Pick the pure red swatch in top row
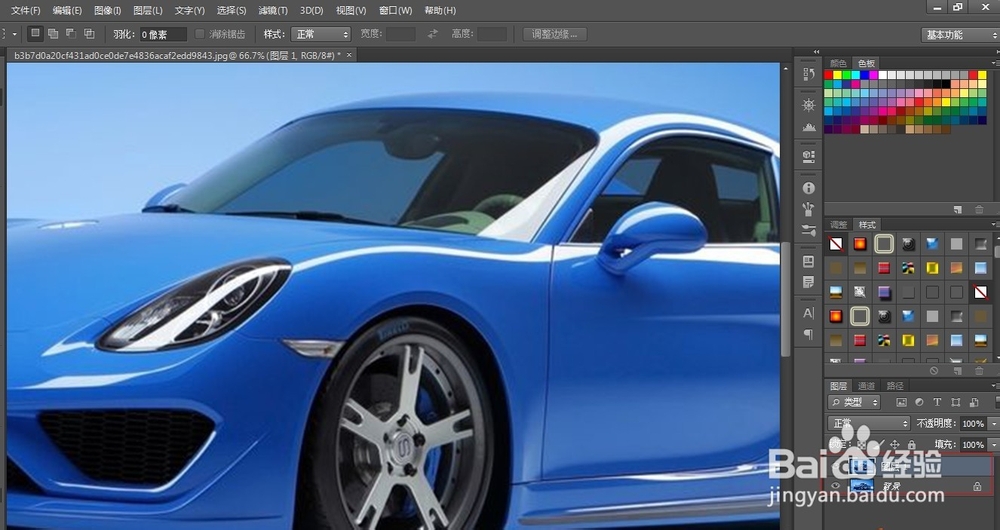 [x=828, y=75]
